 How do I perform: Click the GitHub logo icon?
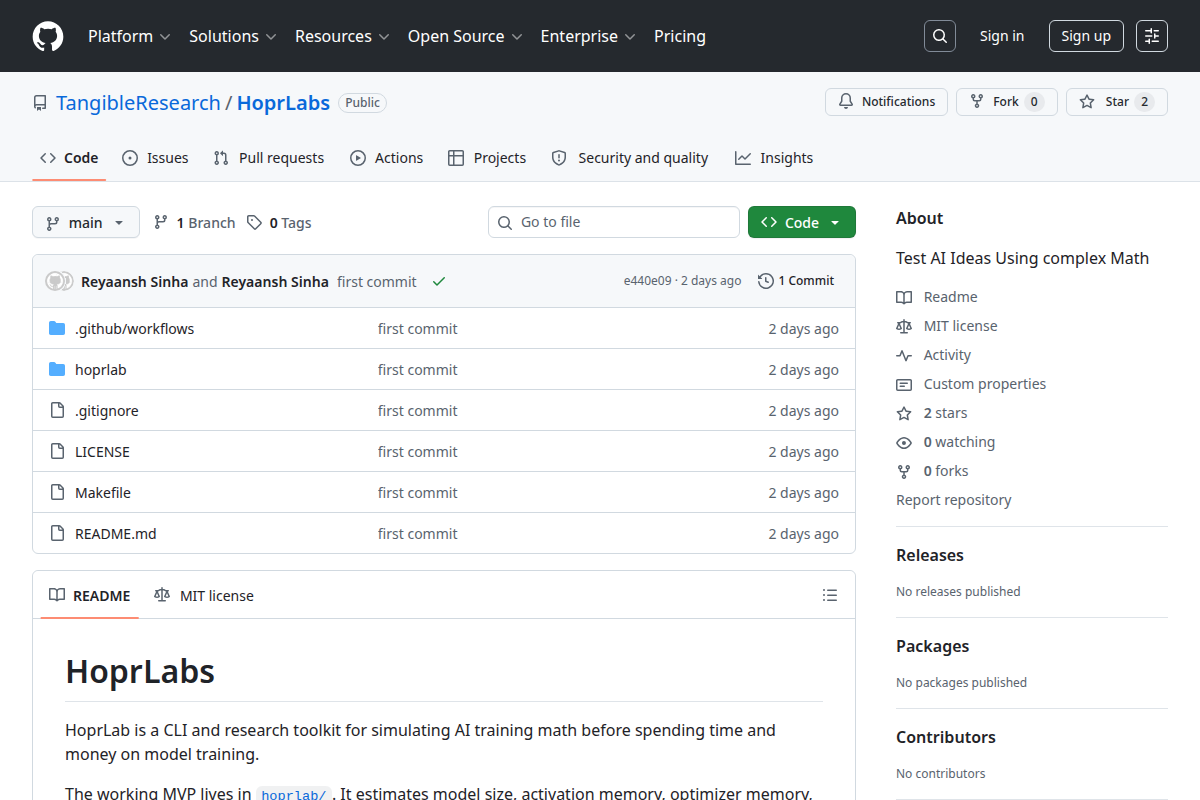click(48, 36)
